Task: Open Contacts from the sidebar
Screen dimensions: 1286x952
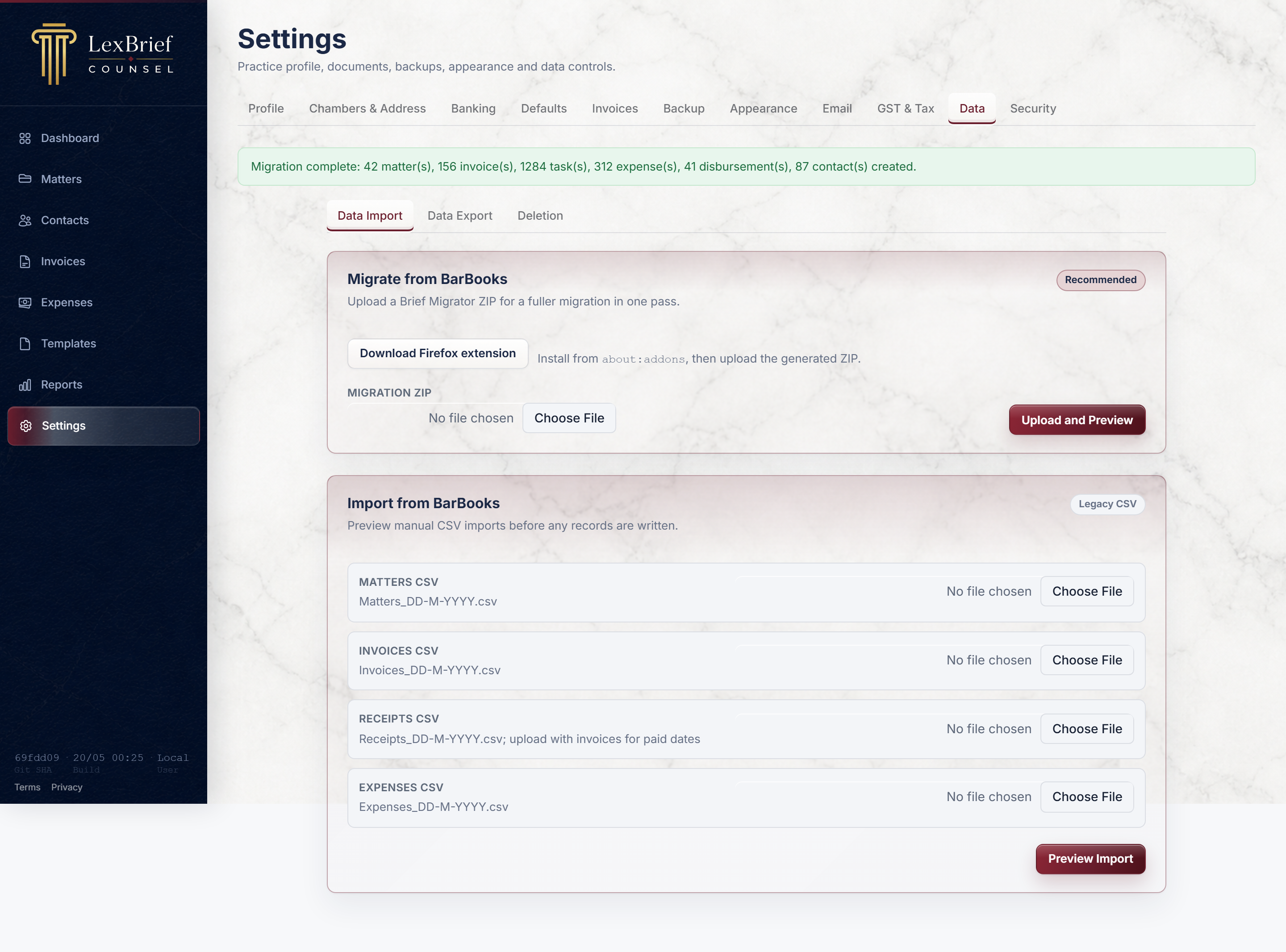Action: 104,220
